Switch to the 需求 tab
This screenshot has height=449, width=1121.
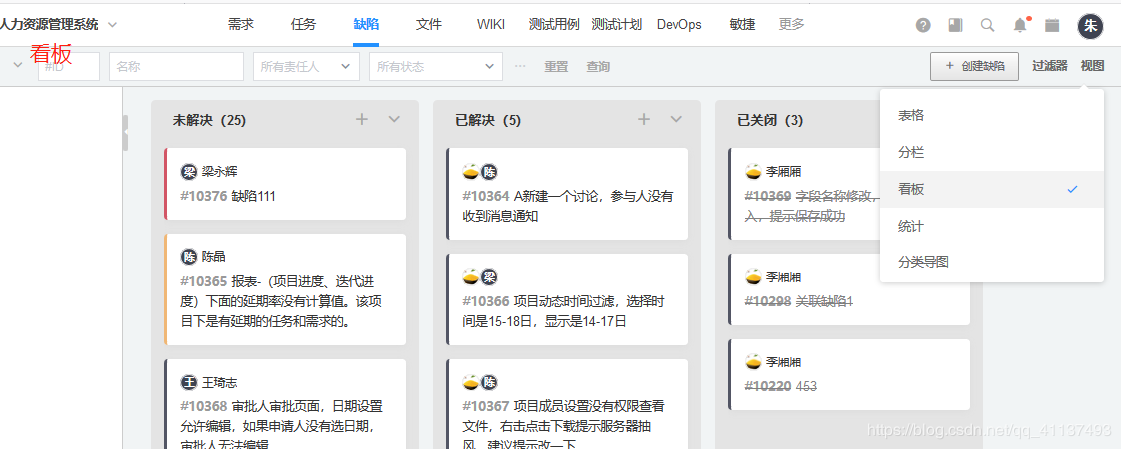pyautogui.click(x=241, y=24)
